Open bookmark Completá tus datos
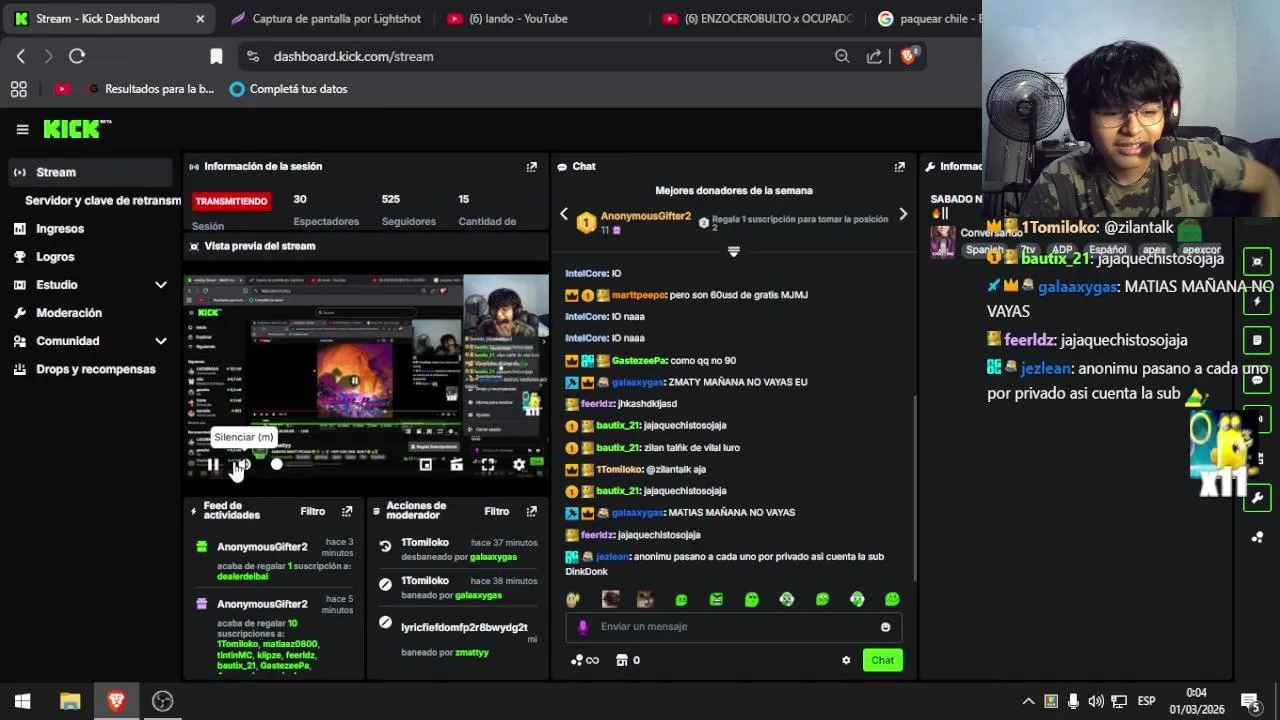1280x720 pixels. tap(288, 89)
